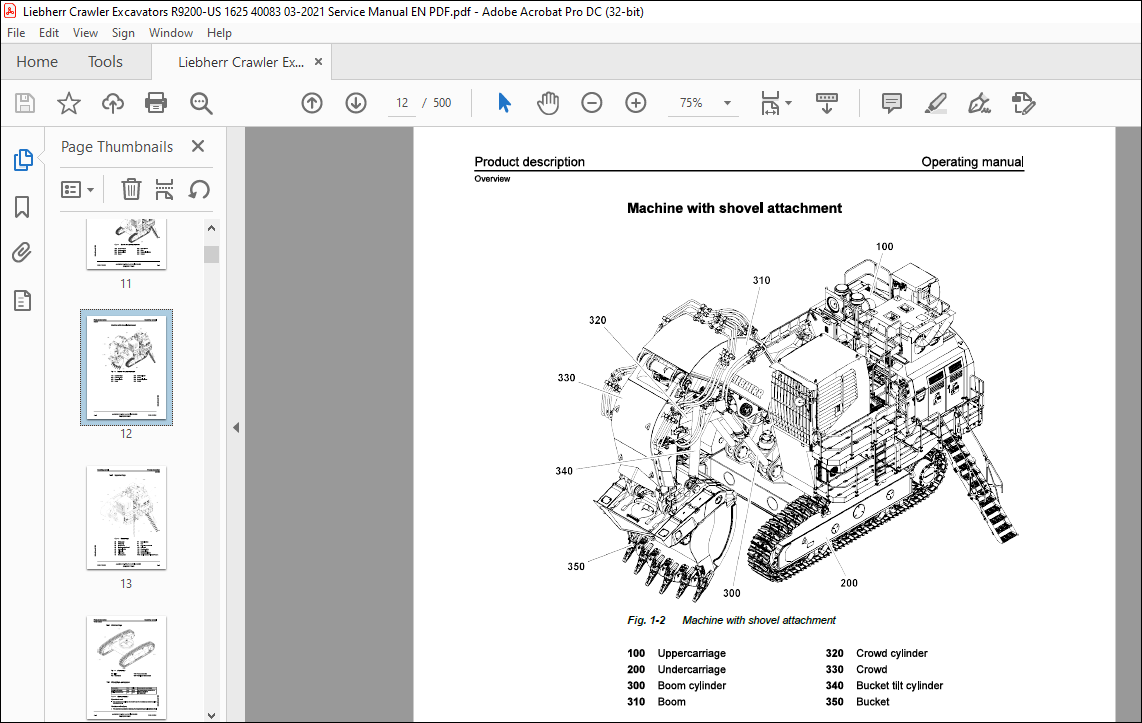Open the Layers/content document pane icon
The image size is (1142, 723).
(x=23, y=300)
